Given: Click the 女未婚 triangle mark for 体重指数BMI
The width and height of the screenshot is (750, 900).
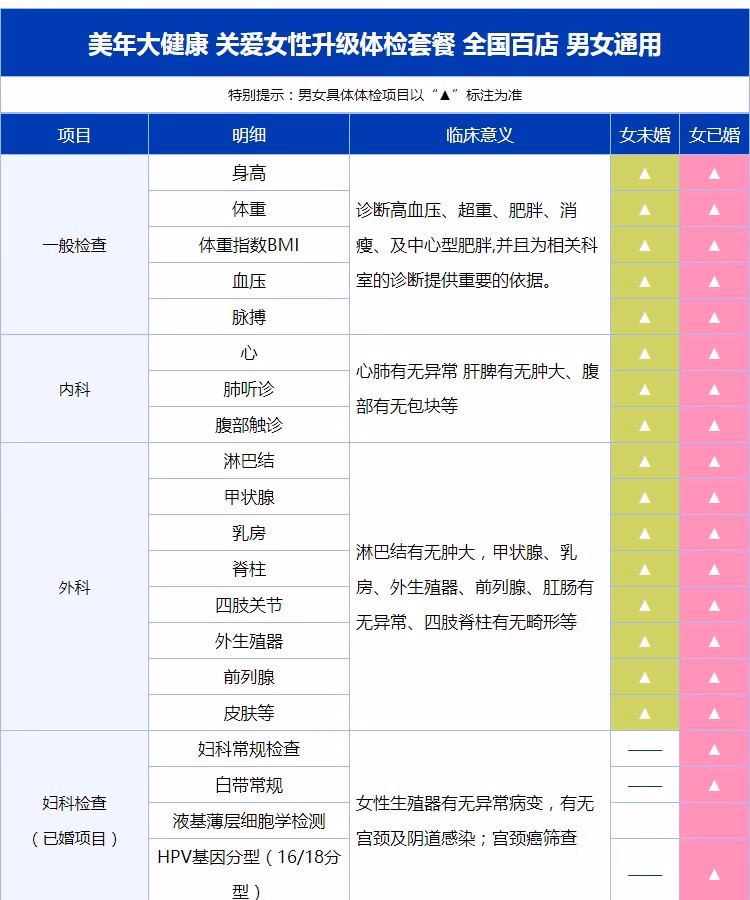Looking at the screenshot, I should (x=644, y=246).
